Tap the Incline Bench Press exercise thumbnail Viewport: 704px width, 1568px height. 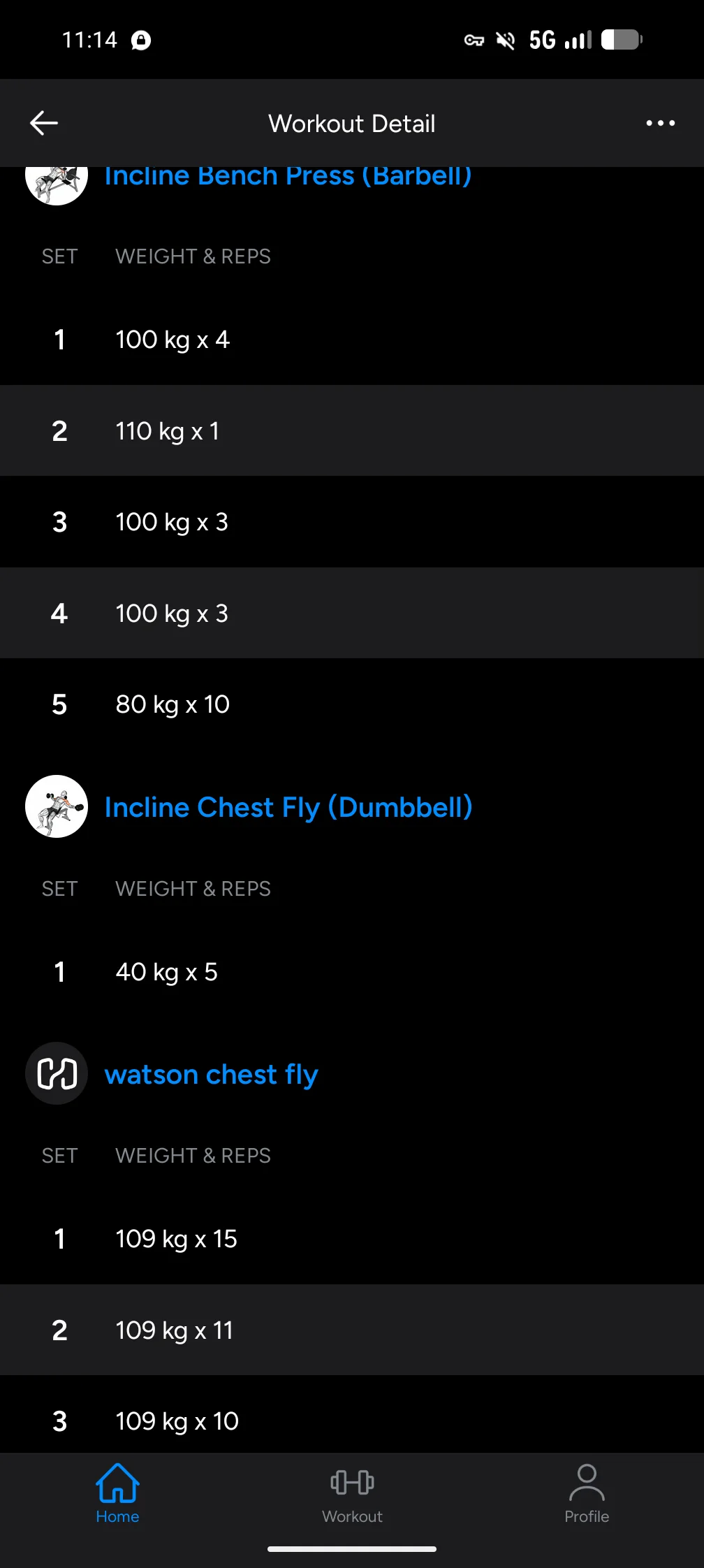tap(57, 182)
